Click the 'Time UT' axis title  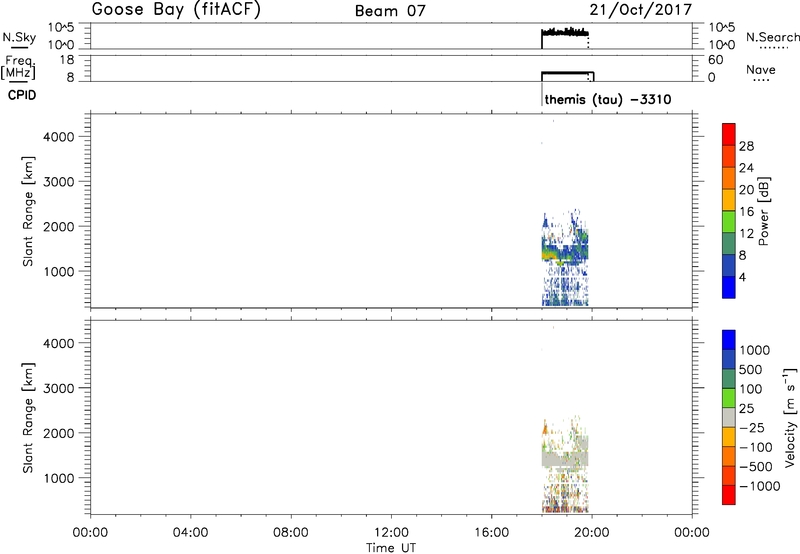click(x=391, y=548)
